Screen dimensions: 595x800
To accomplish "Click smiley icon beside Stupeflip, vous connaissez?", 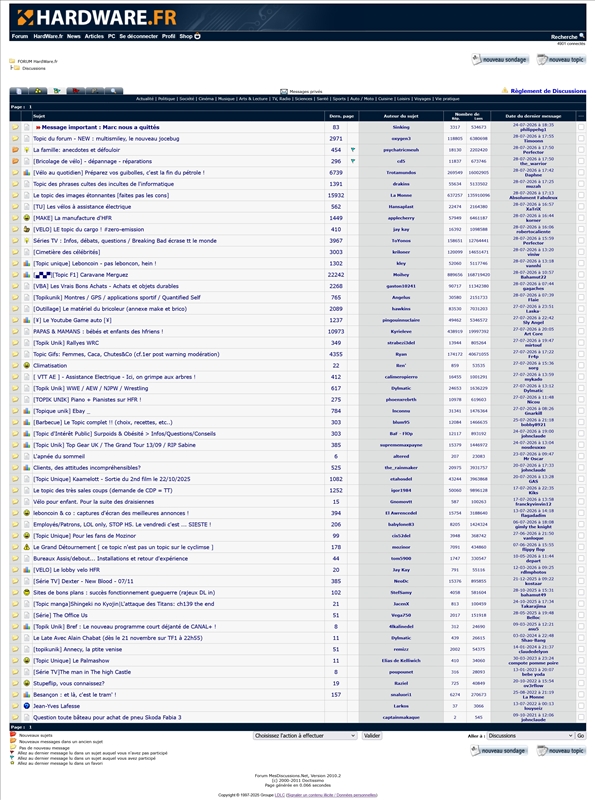I will pyautogui.click(x=27, y=683).
